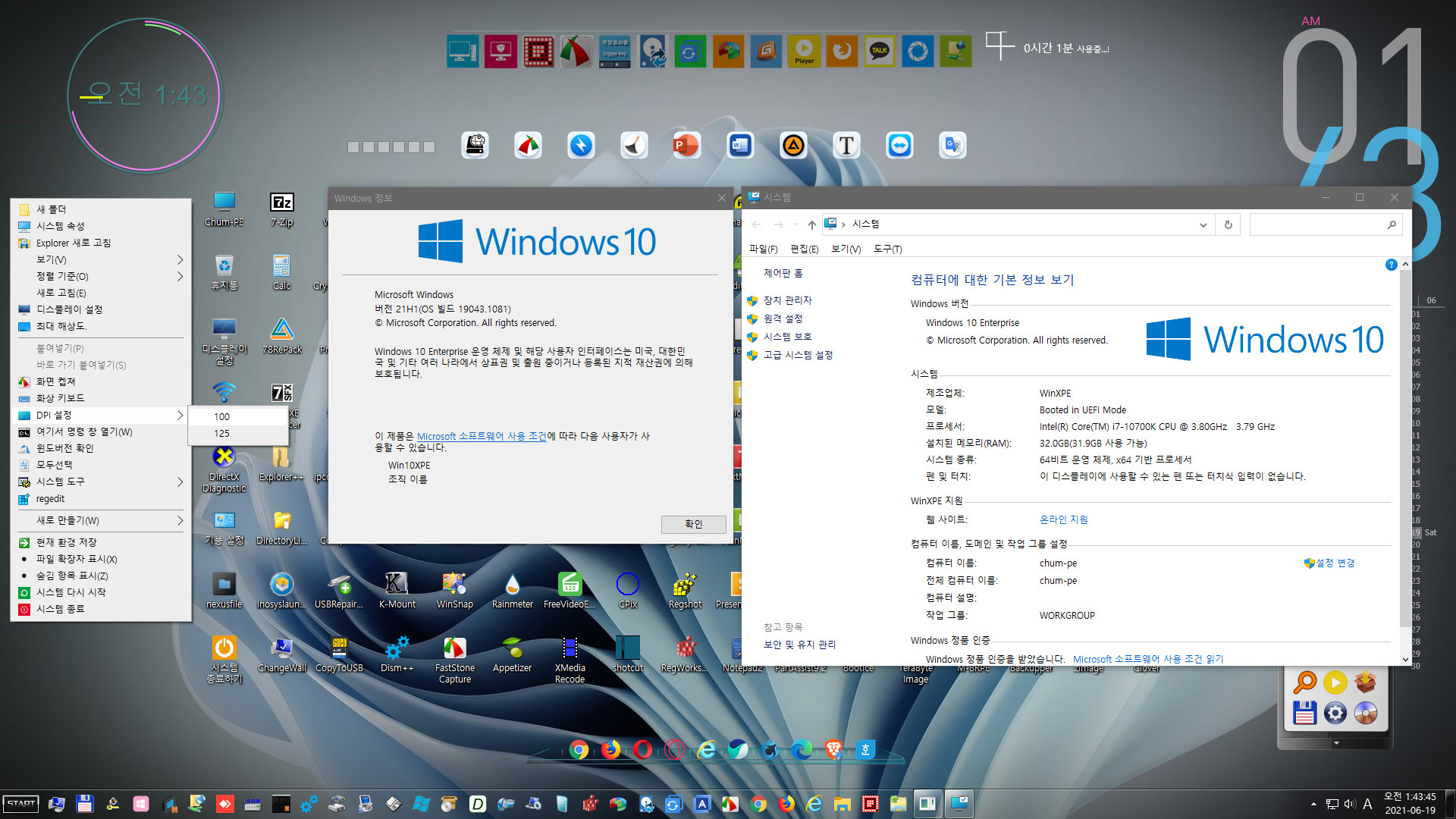Open Opera from the browser dock

pos(642,750)
